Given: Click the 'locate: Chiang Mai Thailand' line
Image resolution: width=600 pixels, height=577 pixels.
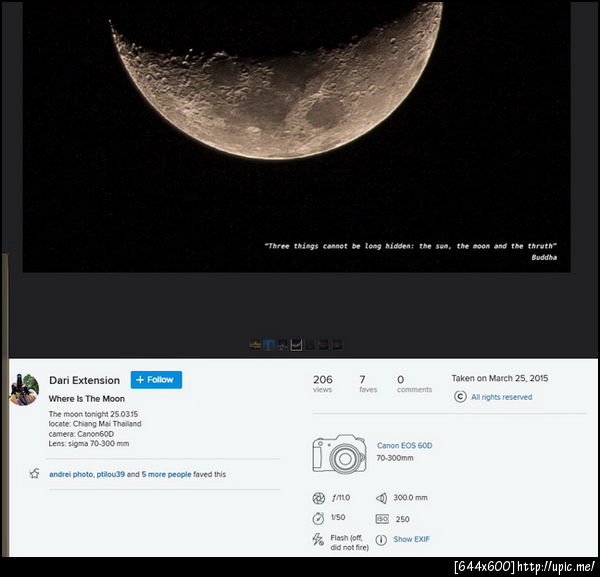Looking at the screenshot, I should (x=95, y=424).
